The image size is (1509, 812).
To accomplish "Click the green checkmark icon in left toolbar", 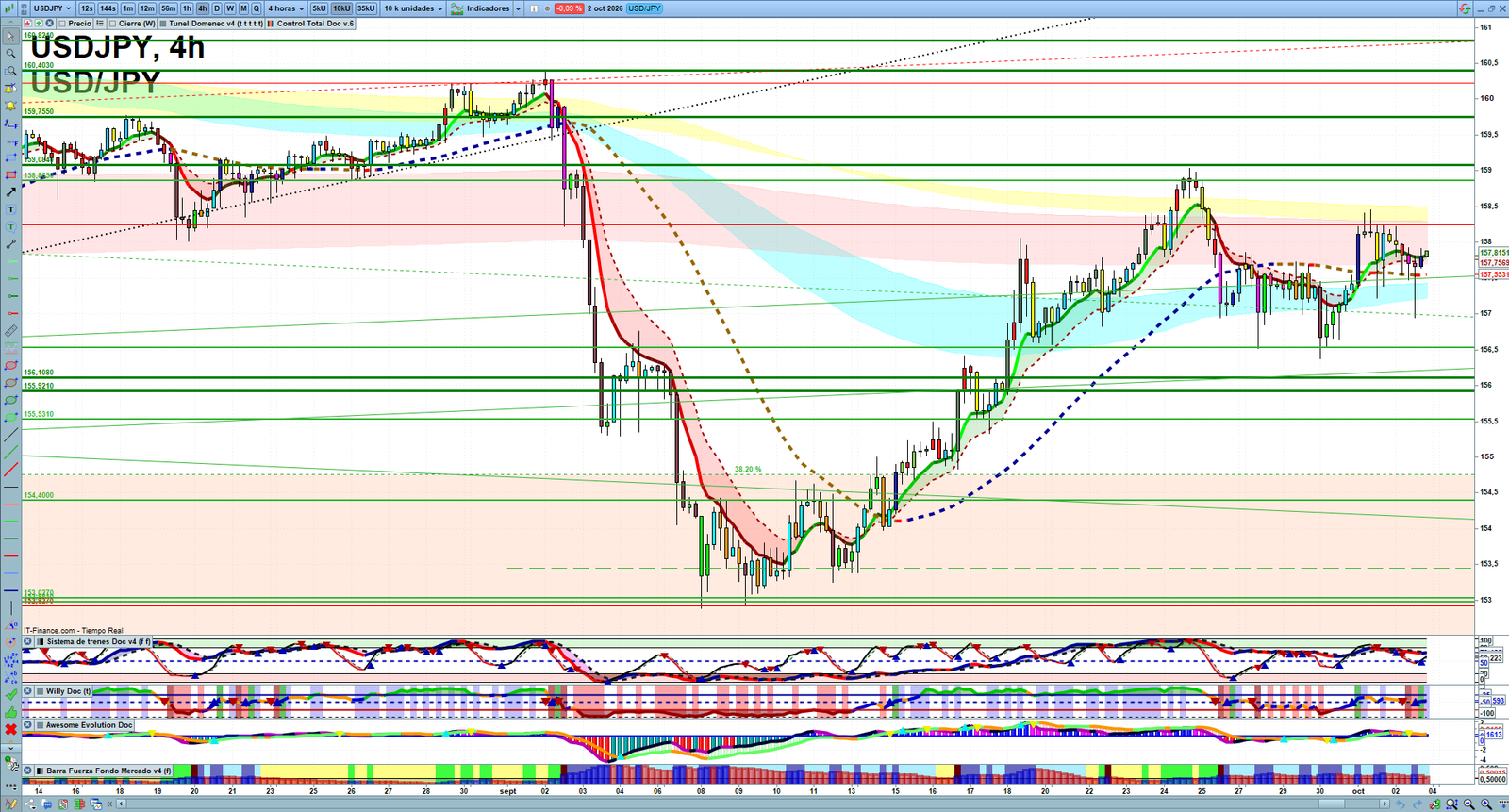I will click(x=10, y=695).
